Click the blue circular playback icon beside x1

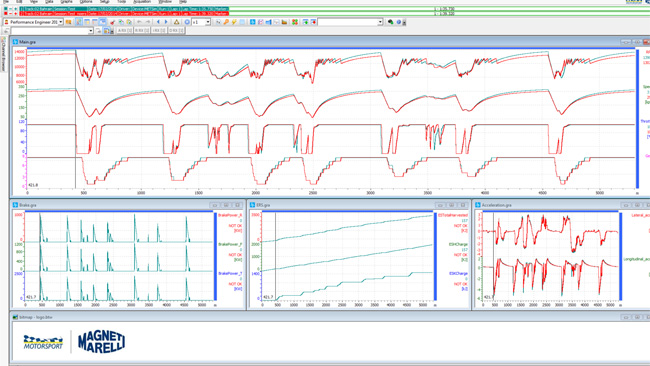pos(187,22)
